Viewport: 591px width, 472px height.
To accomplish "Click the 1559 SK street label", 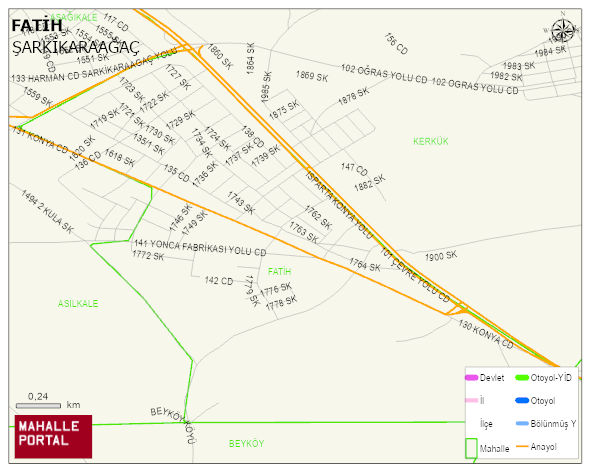I will [x=38, y=97].
